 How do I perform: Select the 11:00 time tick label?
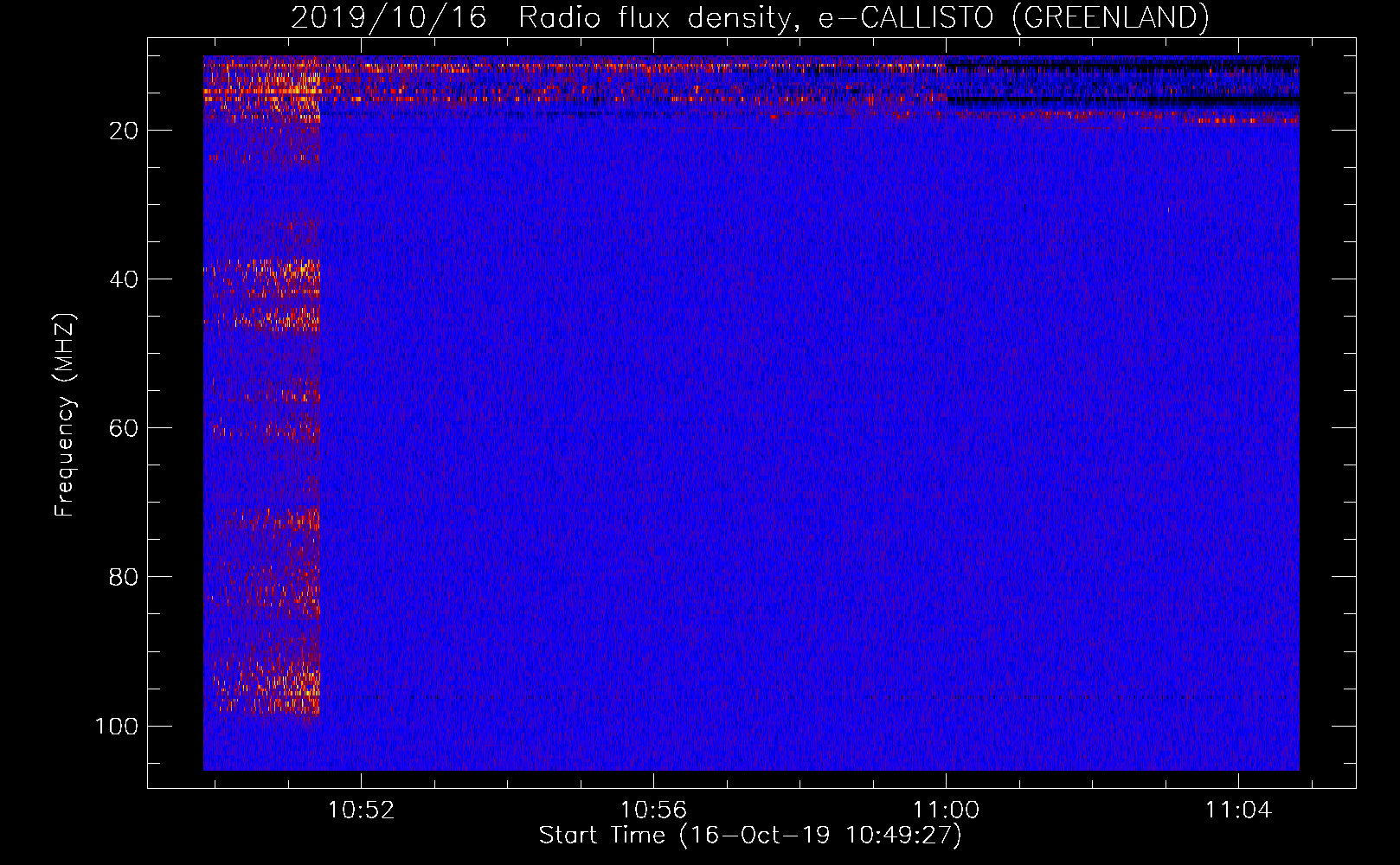[x=946, y=810]
